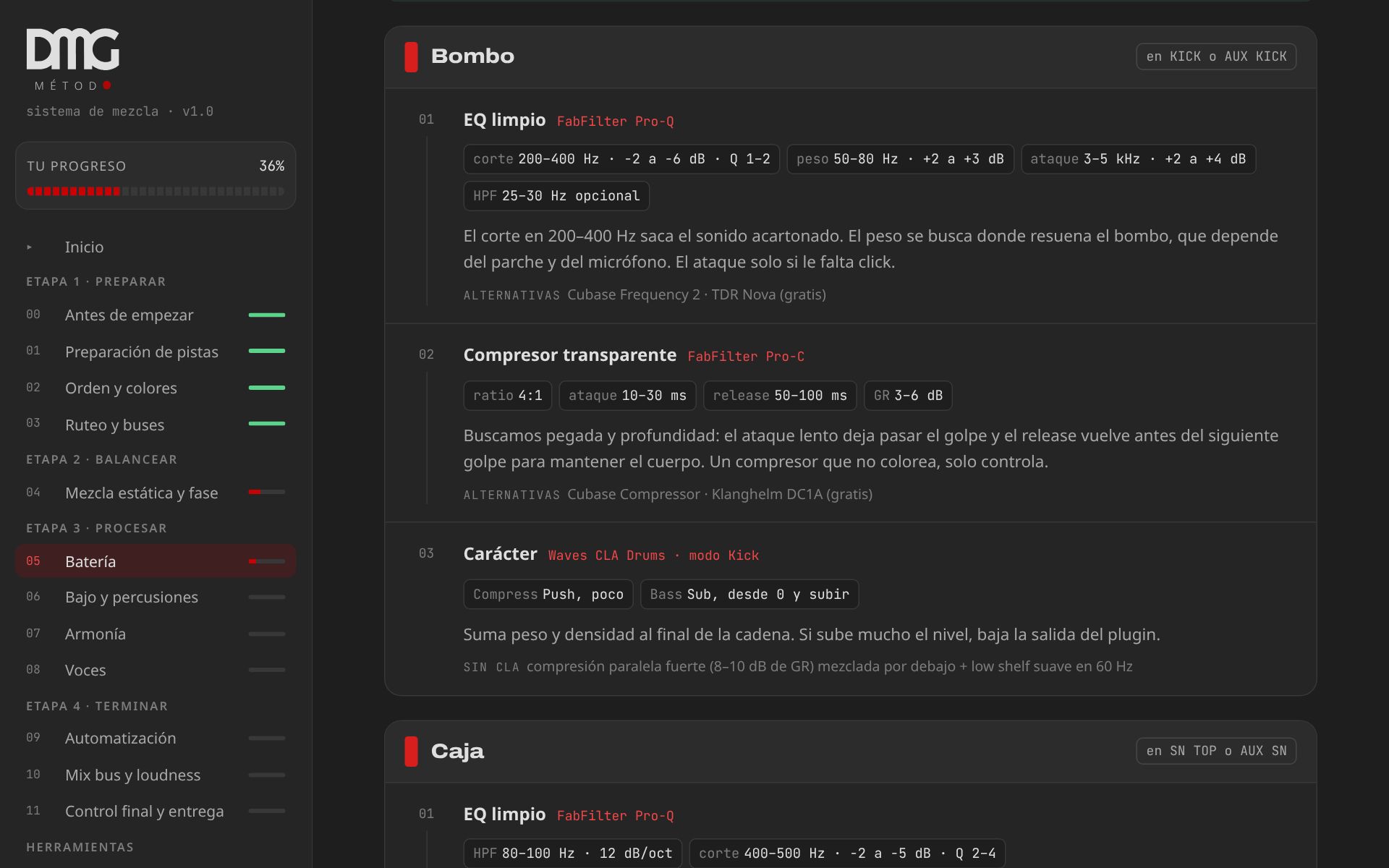Viewport: 1389px width, 868px height.
Task: Click Waves CLA Drums modo Kick label
Action: pyautogui.click(x=653, y=556)
